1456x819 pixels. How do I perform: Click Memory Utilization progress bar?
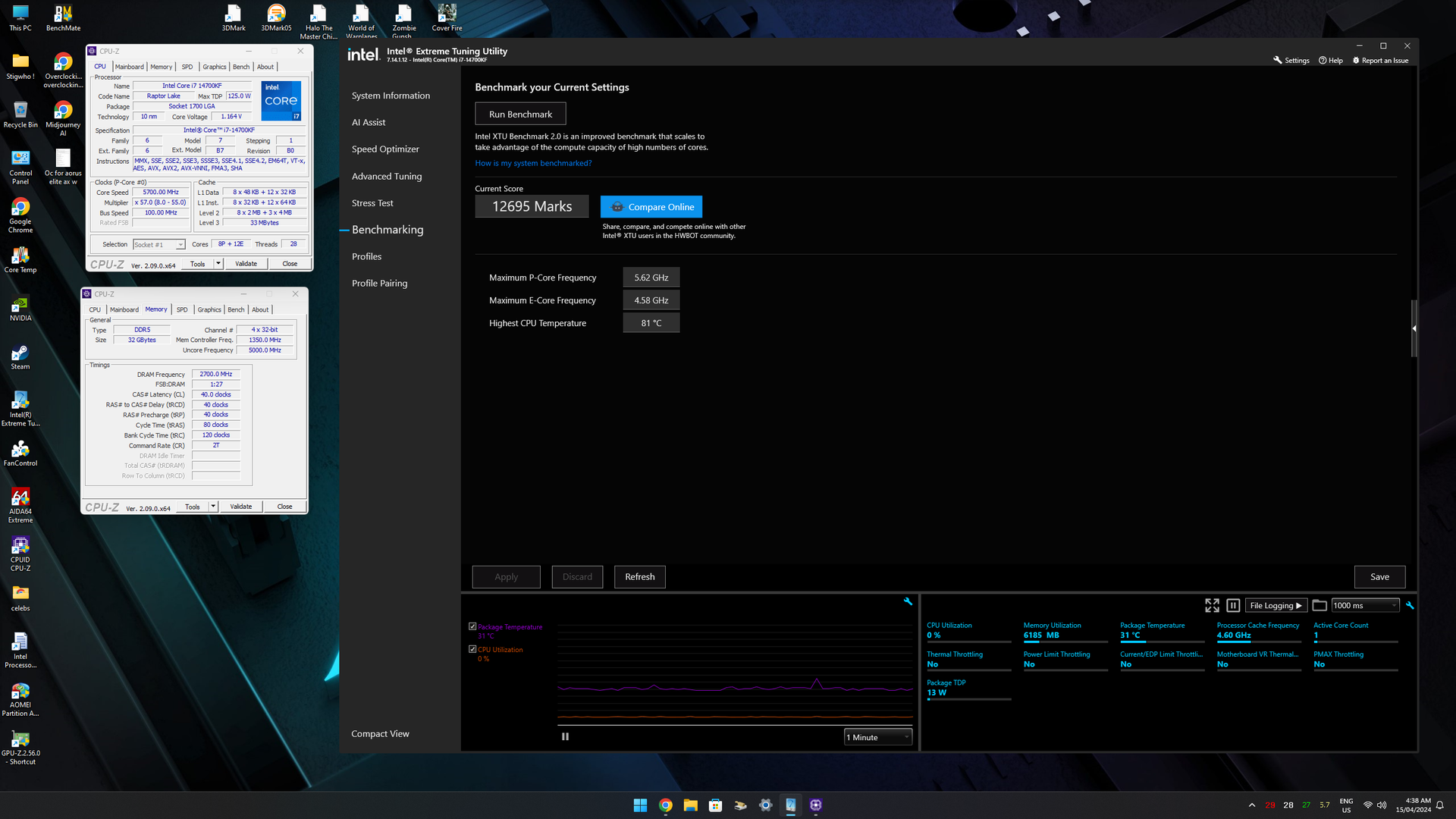(x=1065, y=642)
